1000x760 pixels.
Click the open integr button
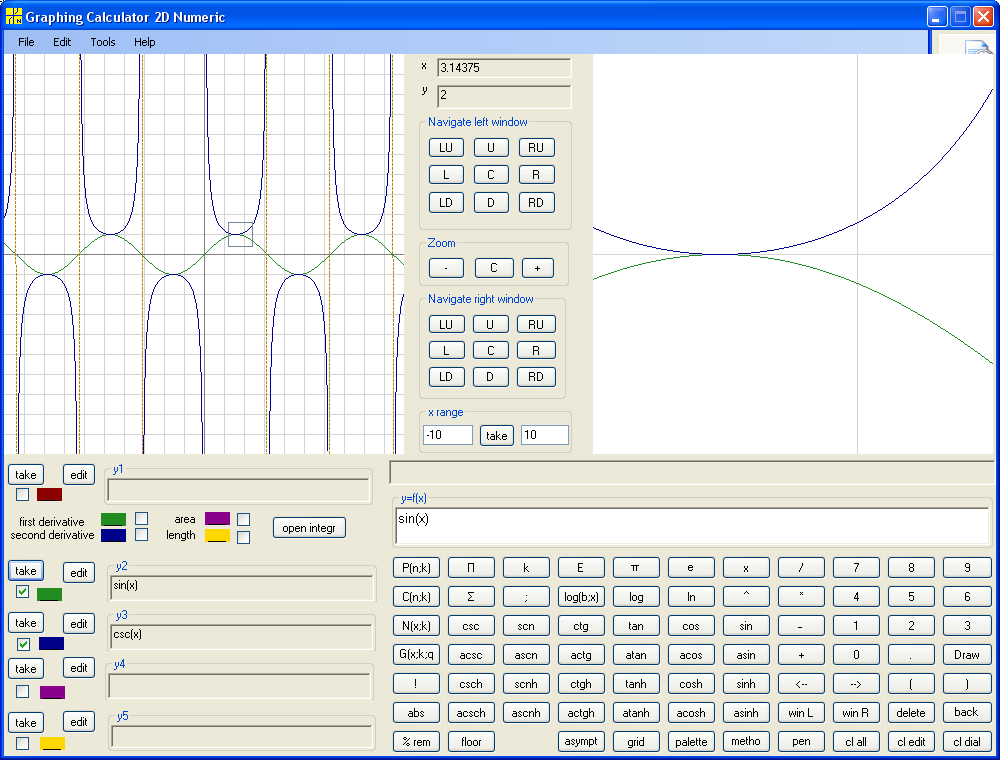309,528
